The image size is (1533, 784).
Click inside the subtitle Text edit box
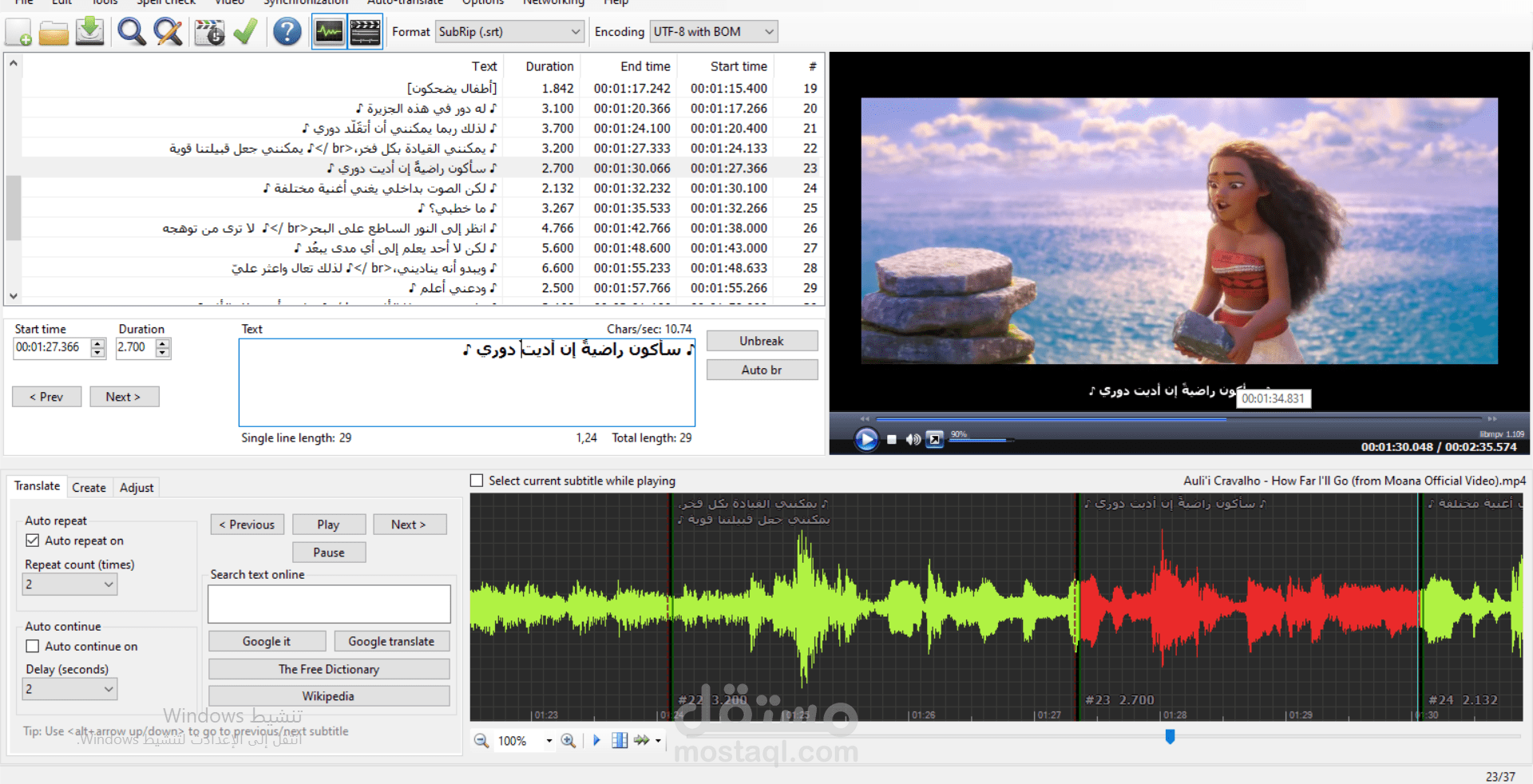[x=467, y=382]
